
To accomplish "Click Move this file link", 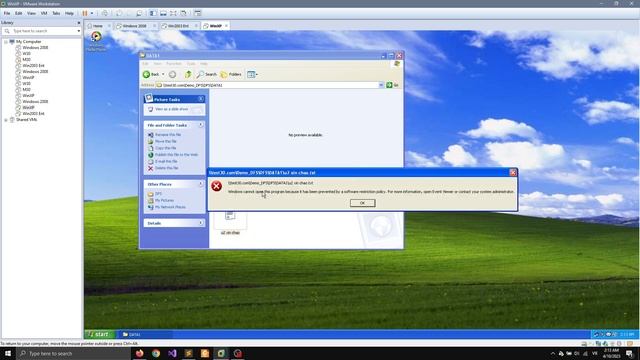I will [x=166, y=141].
